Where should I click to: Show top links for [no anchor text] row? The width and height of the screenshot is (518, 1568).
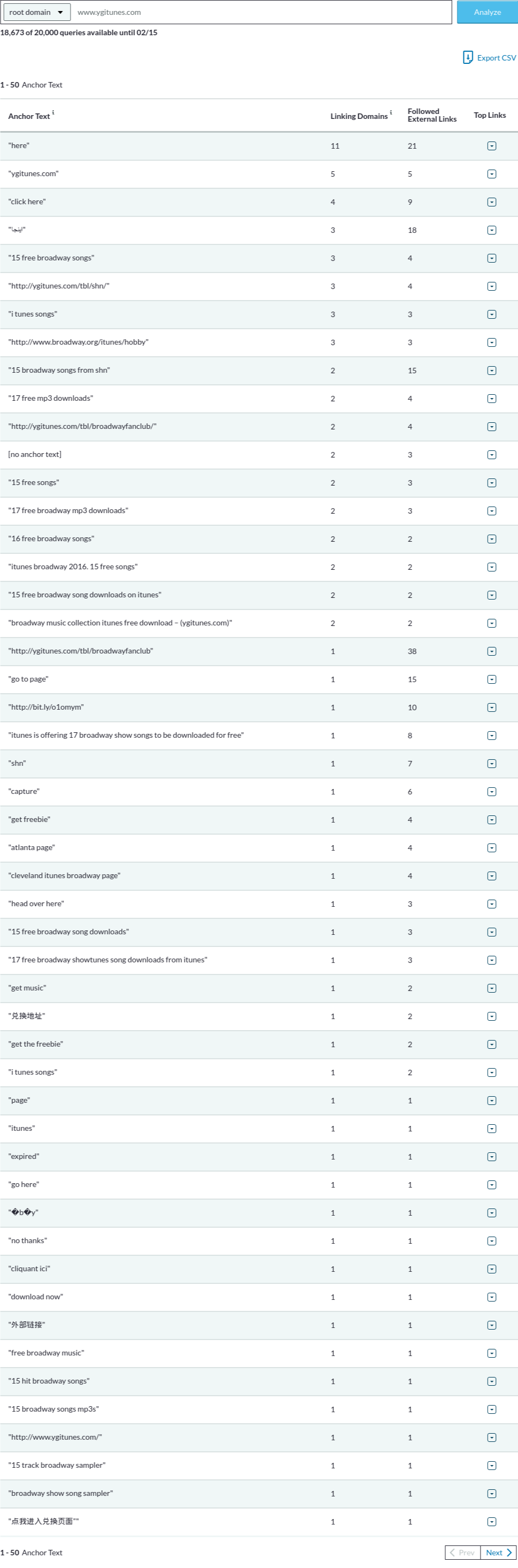[x=491, y=455]
